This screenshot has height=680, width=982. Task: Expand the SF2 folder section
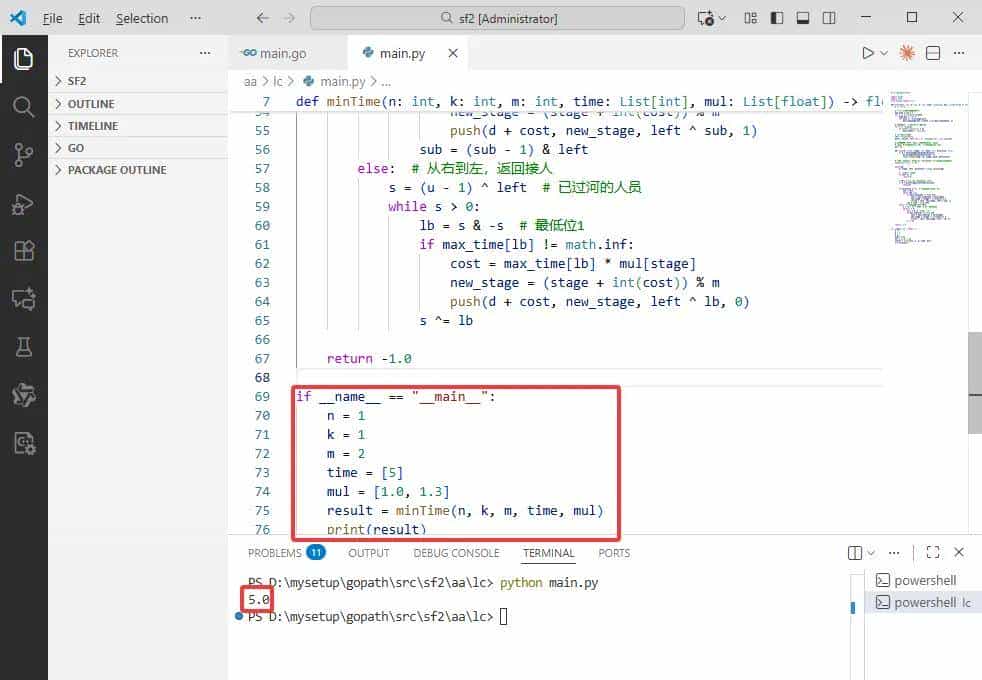tap(77, 81)
